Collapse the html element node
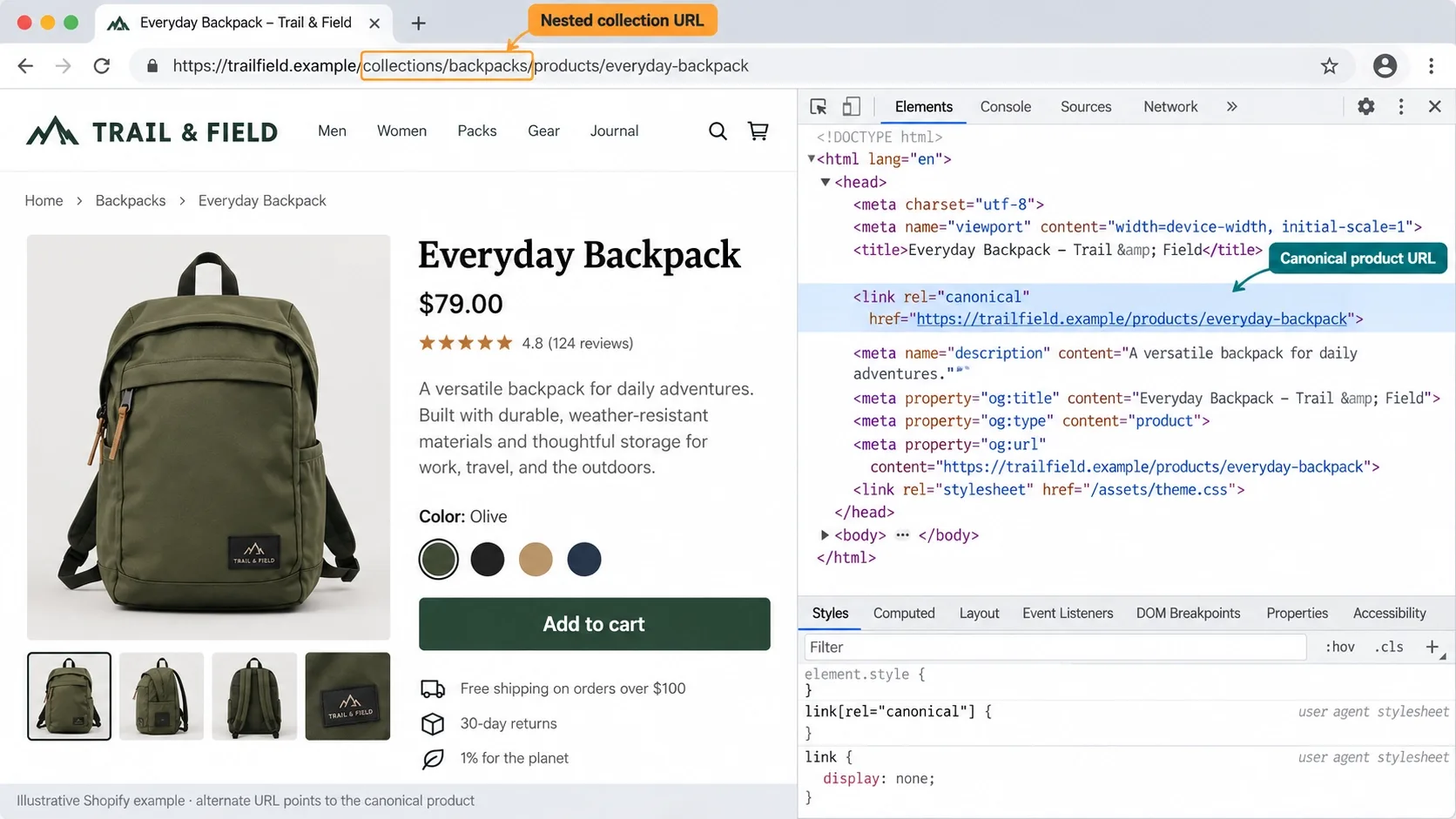 pyautogui.click(x=811, y=159)
